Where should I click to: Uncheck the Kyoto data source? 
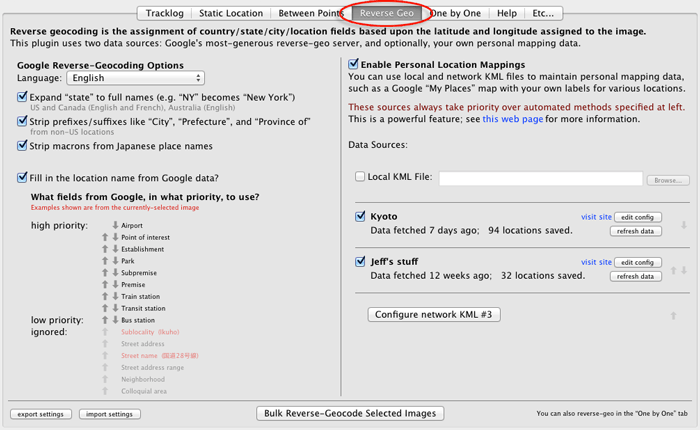click(x=360, y=216)
